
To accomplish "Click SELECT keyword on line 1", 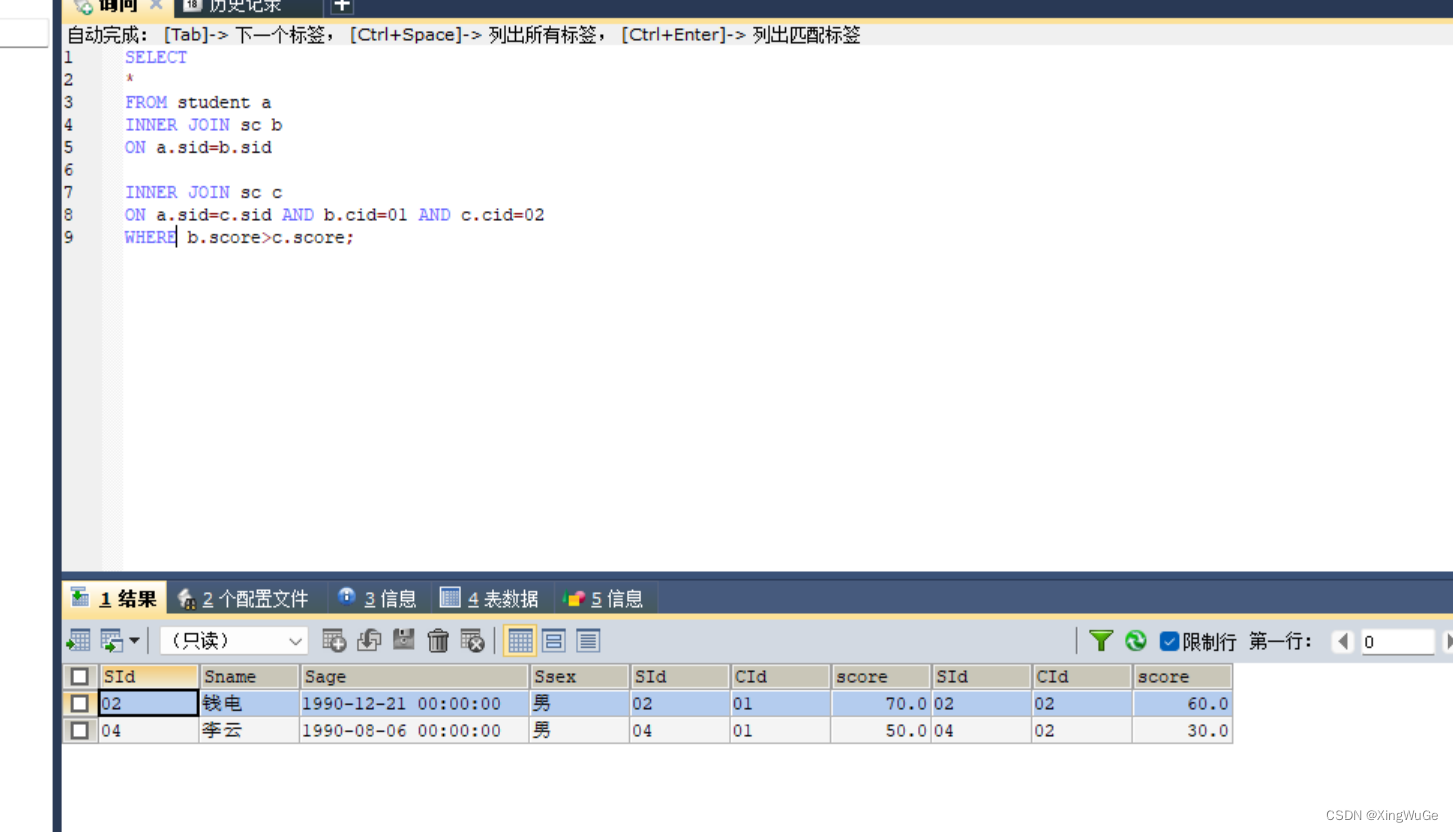I will click(156, 57).
